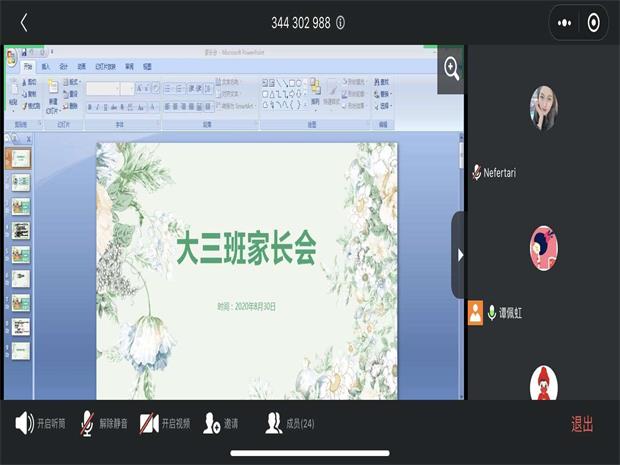Tap the circular target button in header
This screenshot has width=620, height=465.
coord(594,23)
